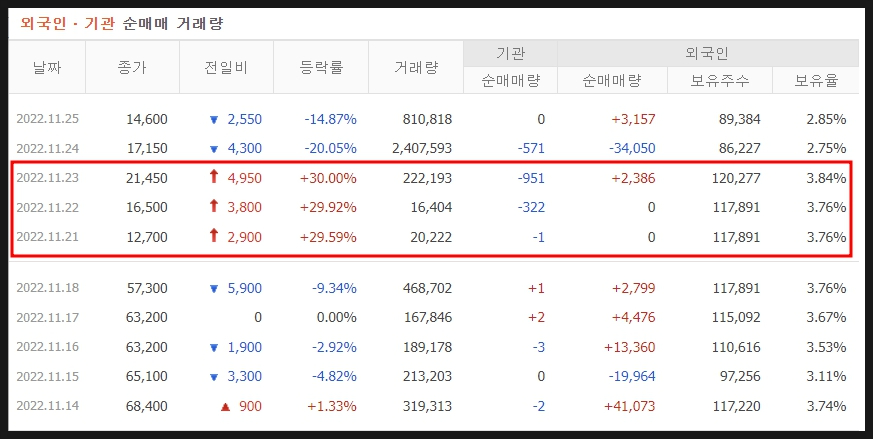Click the 종가 column header
This screenshot has height=439, width=873.
pos(133,67)
